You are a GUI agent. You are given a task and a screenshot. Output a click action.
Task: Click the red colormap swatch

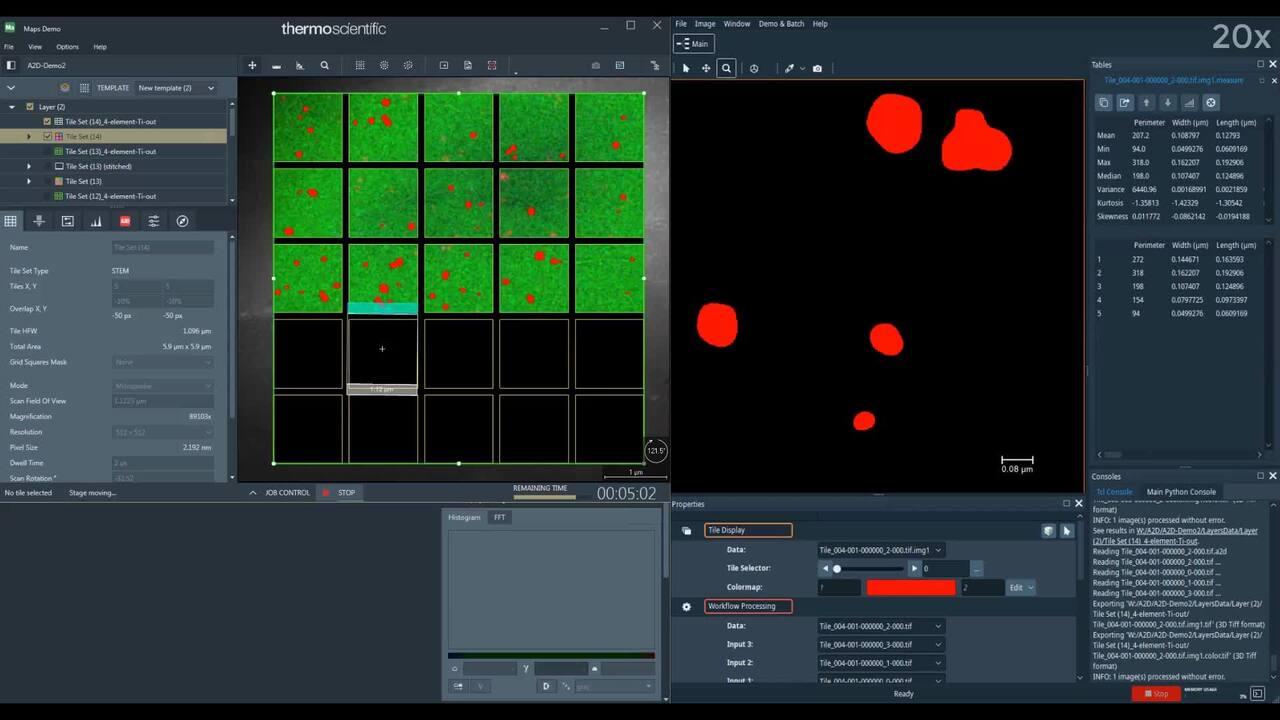click(910, 588)
